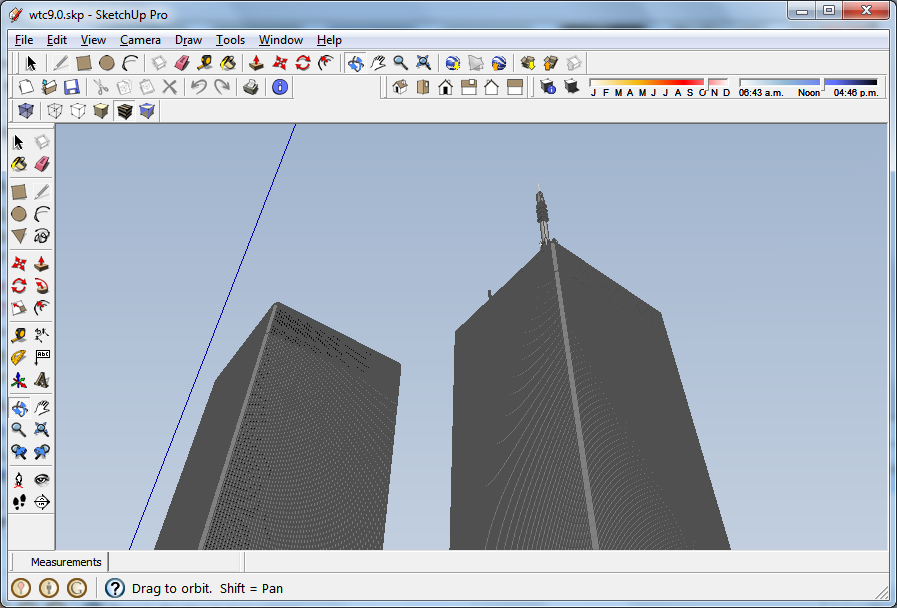Select the Protractor tool in left toolbar
Image resolution: width=897 pixels, height=608 pixels.
(x=19, y=358)
